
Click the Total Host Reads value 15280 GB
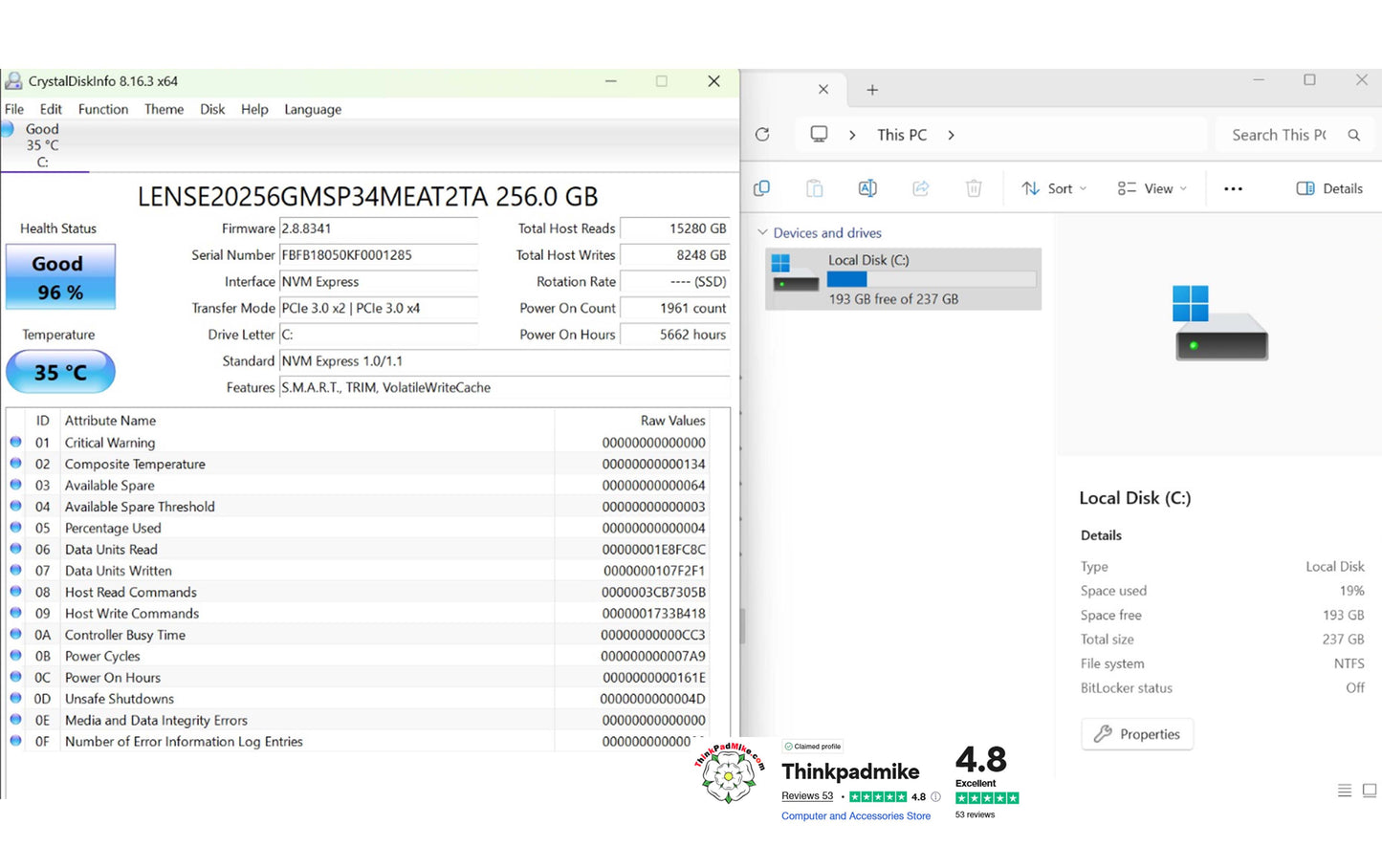tap(675, 228)
